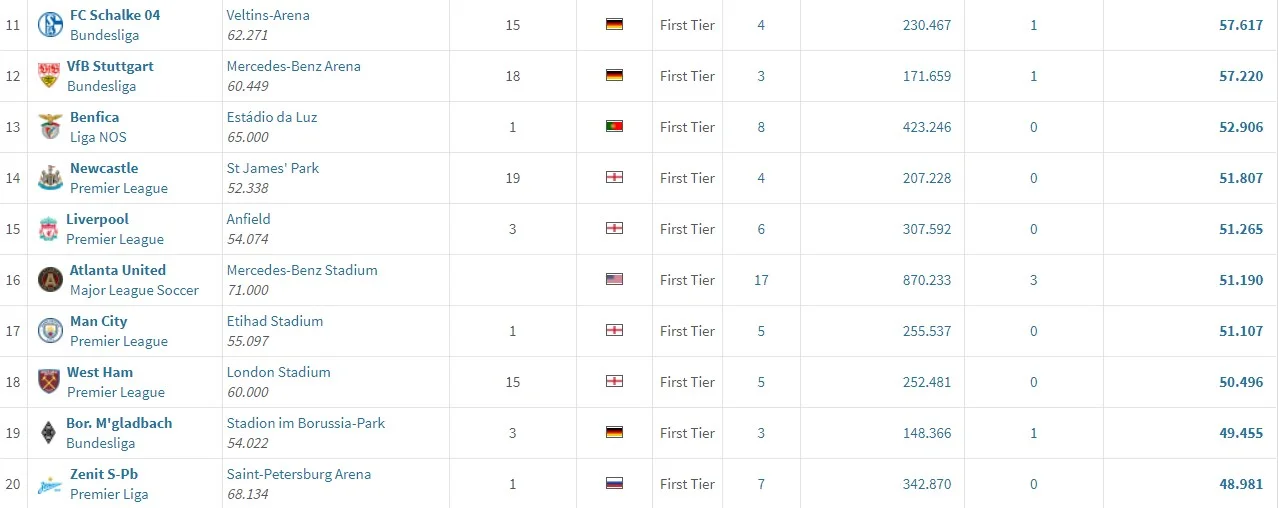Open the Veltins-Arena stadium link
This screenshot has height=508, width=1278.
[x=268, y=15]
